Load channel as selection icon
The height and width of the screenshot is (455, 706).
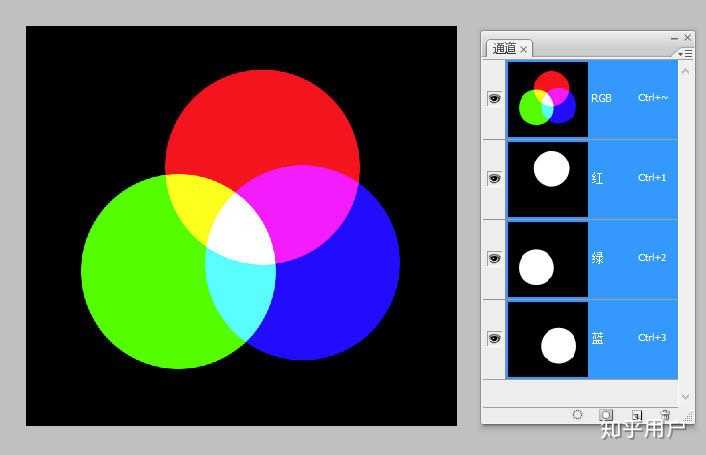pos(578,414)
